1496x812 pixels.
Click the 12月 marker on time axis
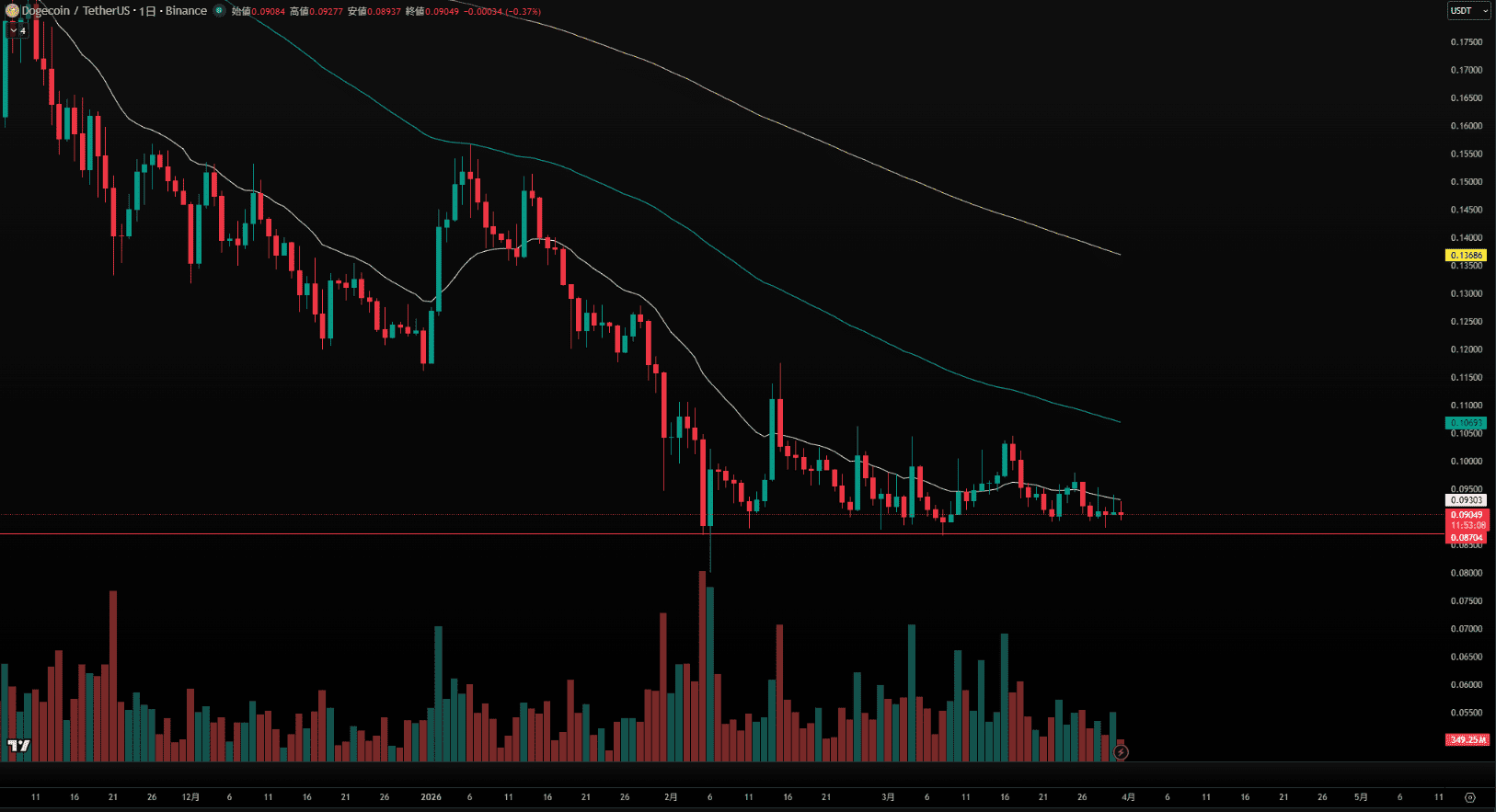pos(190,797)
